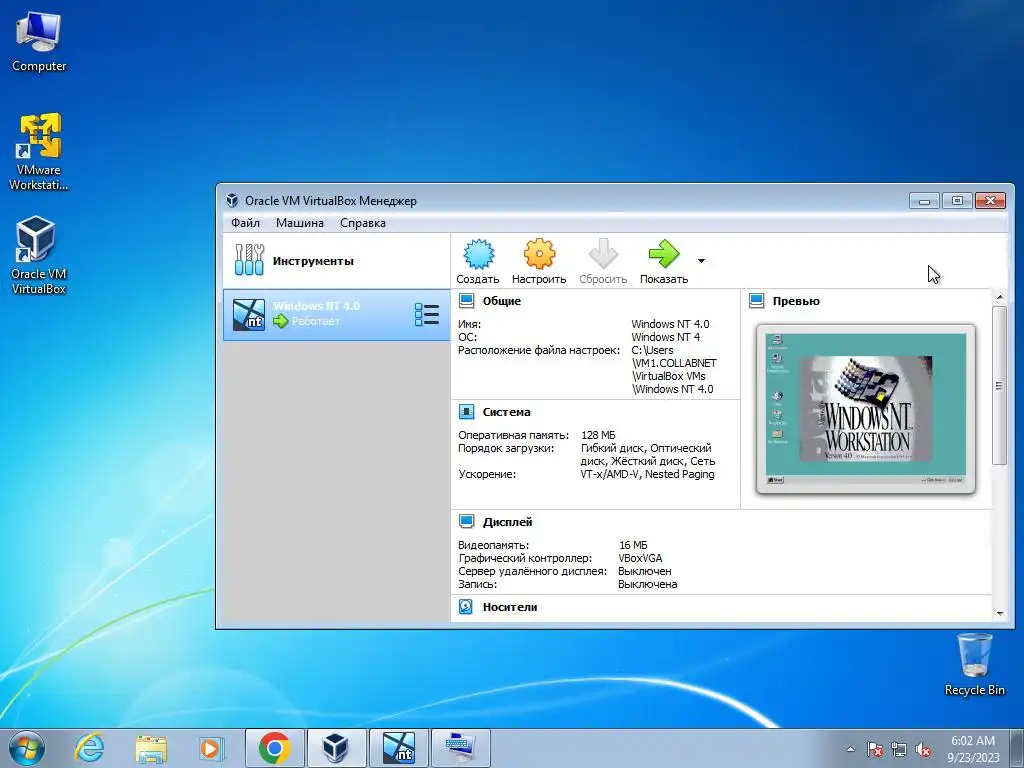1024x768 pixels.
Task: Click the Общие section monitor icon
Action: (x=466, y=300)
